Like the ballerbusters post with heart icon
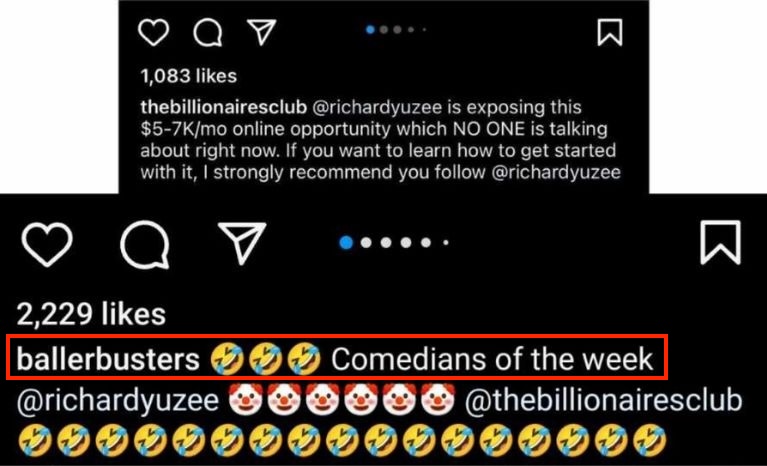Image resolution: width=767 pixels, height=466 pixels. (47, 244)
